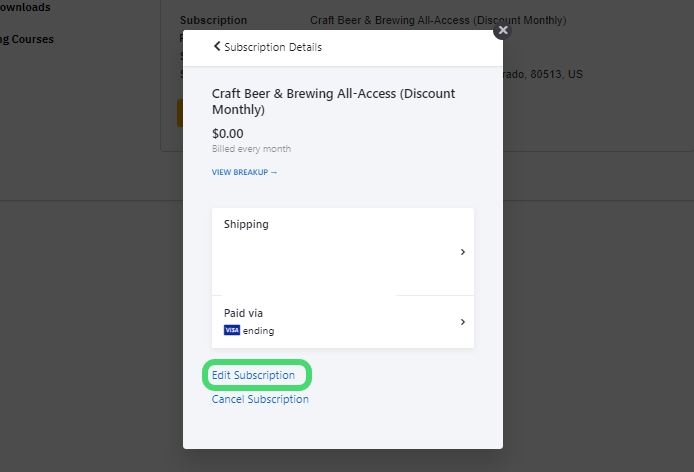Screen dimensions: 694x472
Task: Open Downloads in the background sidebar
Action: tap(25, 8)
